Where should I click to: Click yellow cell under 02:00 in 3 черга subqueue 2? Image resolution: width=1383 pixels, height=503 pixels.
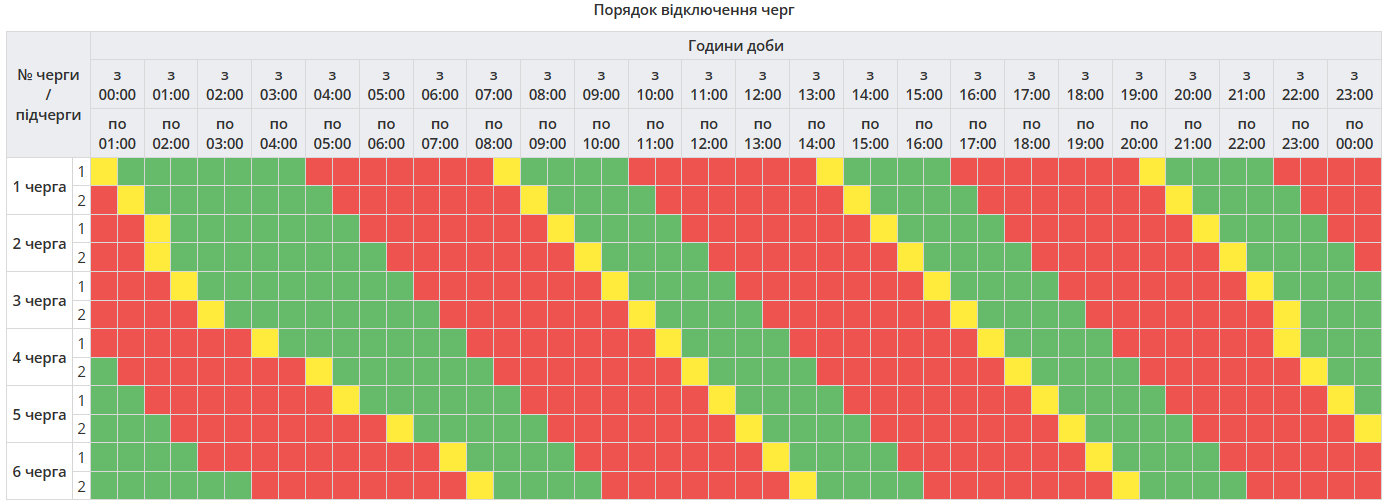click(211, 315)
